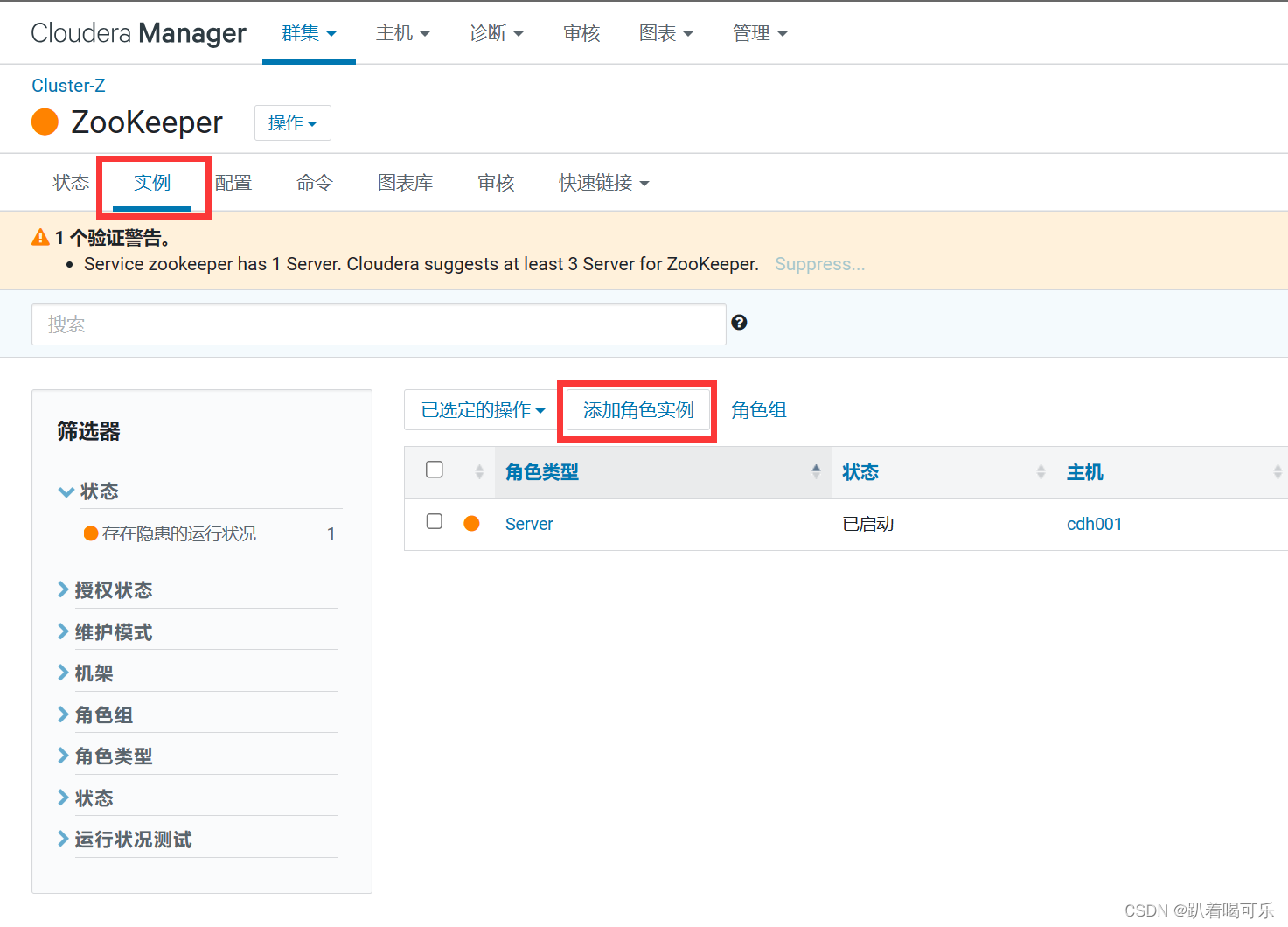Open the 群集 dropdown menu
Image resolution: width=1288 pixels, height=927 pixels.
click(309, 33)
